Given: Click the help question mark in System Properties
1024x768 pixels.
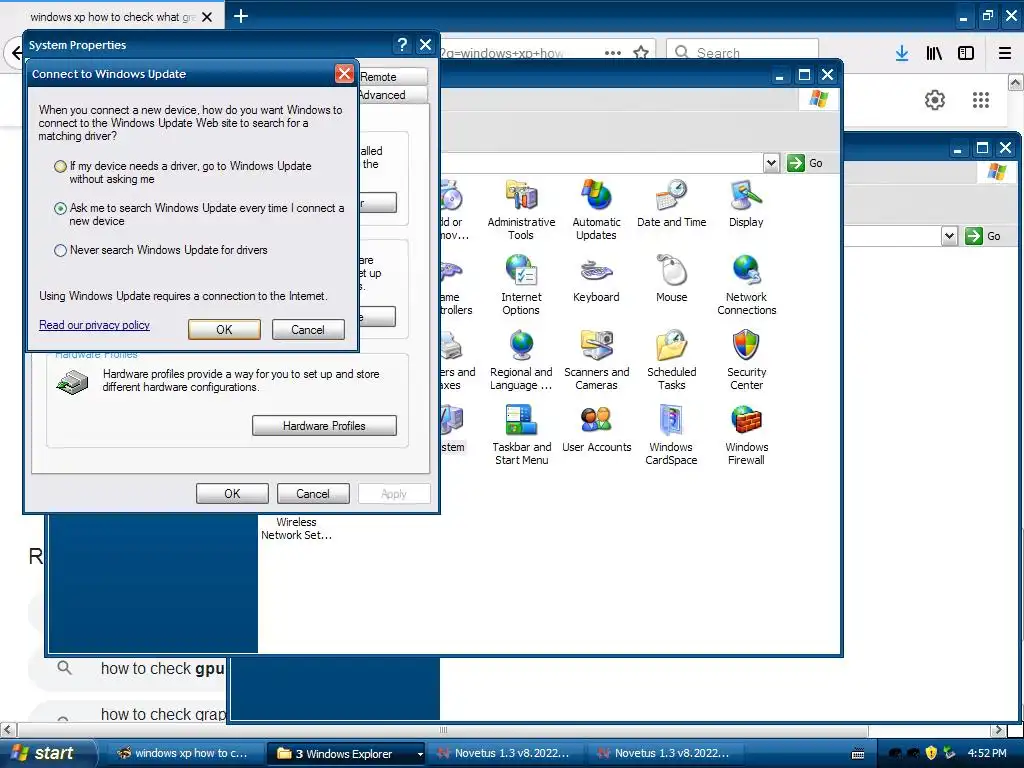Looking at the screenshot, I should 402,44.
